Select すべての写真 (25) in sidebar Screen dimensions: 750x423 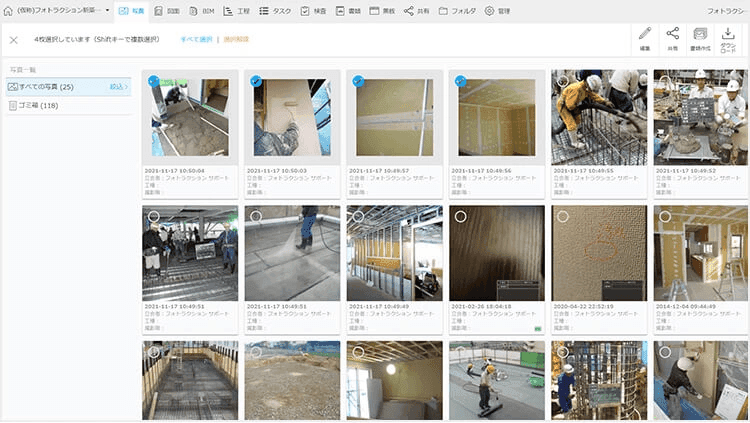pos(68,87)
